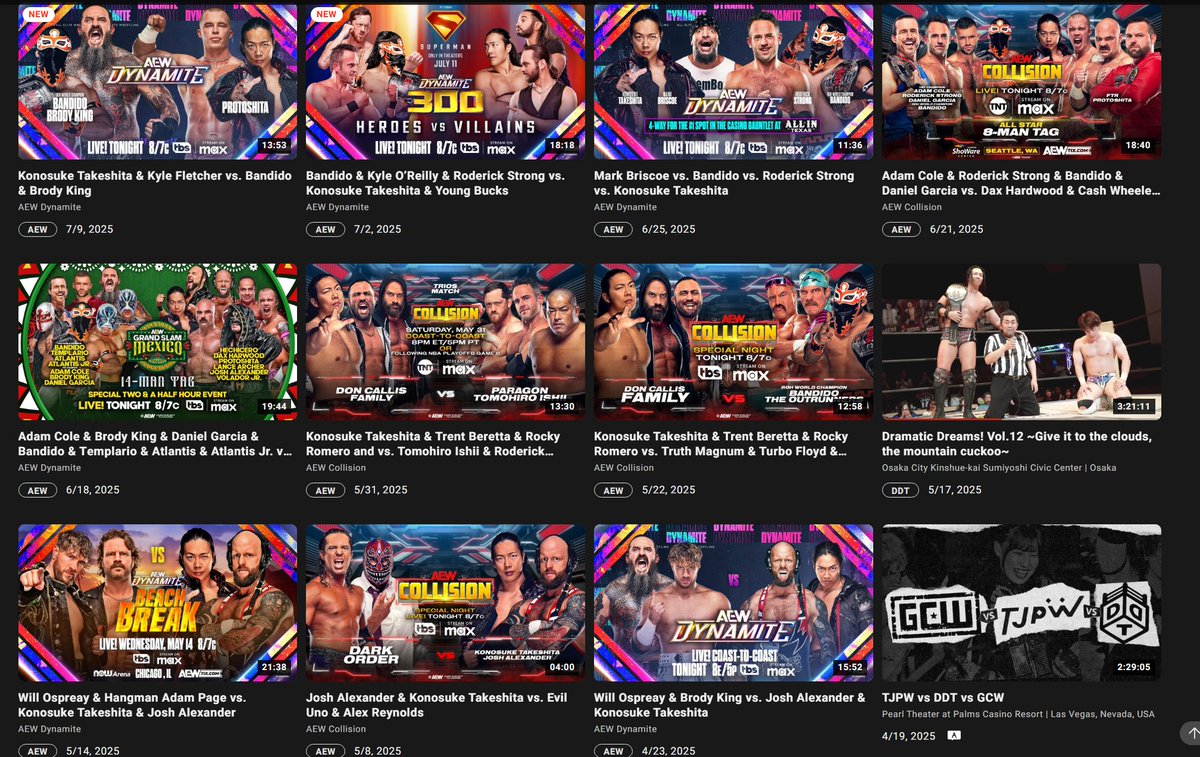
Task: Click the TJPW vs DDT vs GCW title
Action: 943,698
